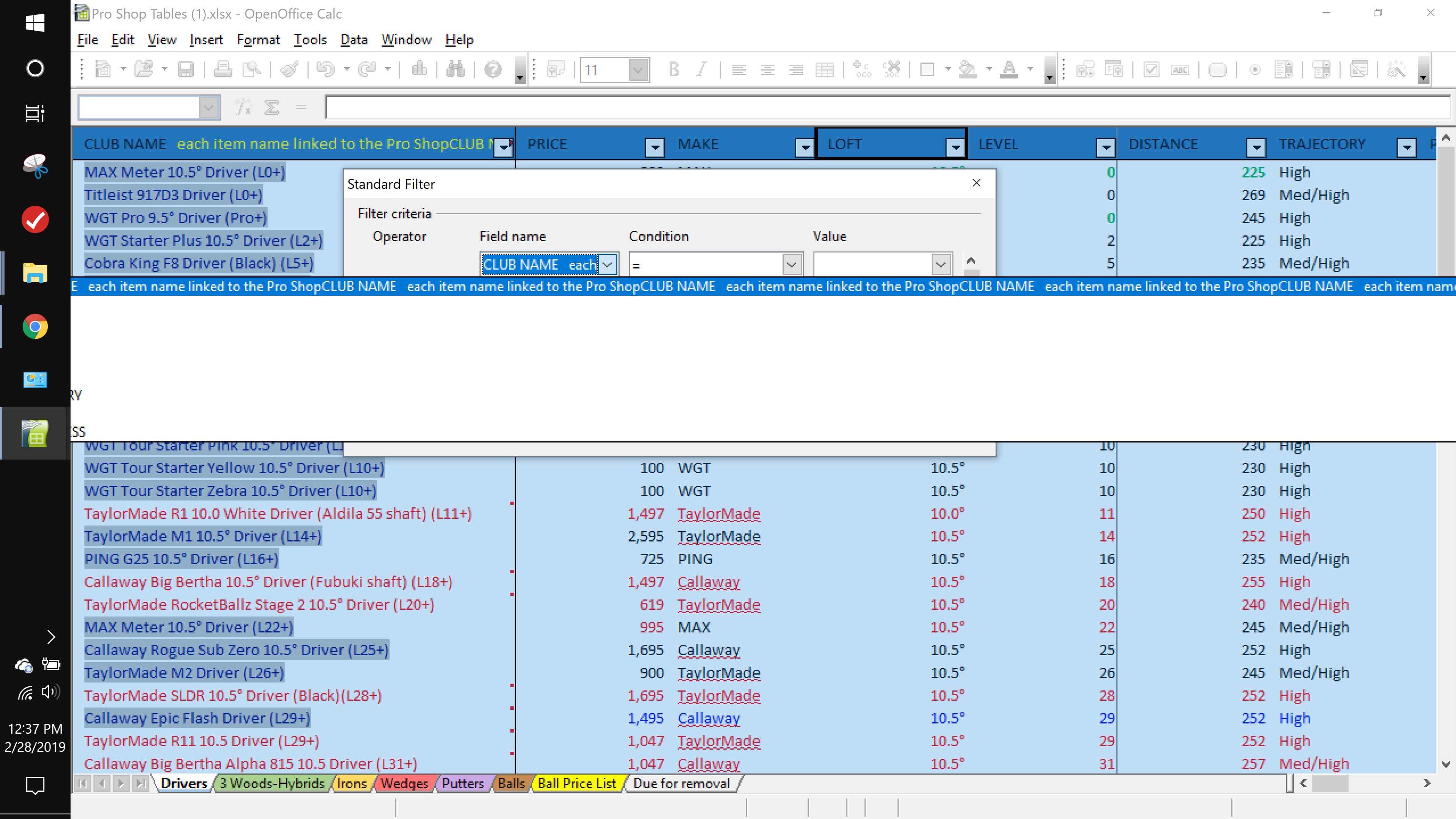Image resolution: width=1456 pixels, height=819 pixels.
Task: Open MAKE column filter dropdown
Action: pos(805,147)
